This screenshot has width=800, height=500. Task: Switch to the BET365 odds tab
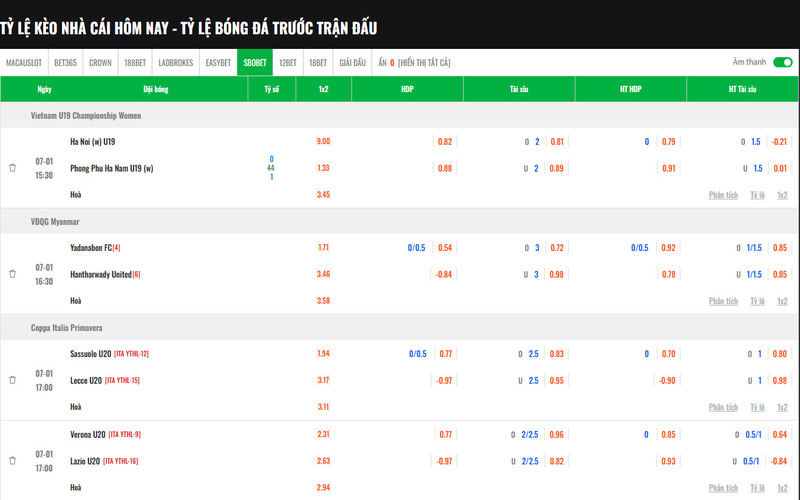pos(66,62)
